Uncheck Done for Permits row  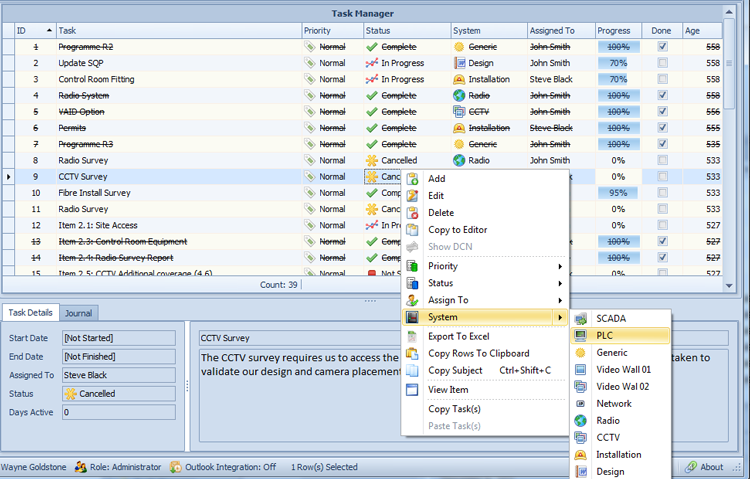(x=662, y=128)
